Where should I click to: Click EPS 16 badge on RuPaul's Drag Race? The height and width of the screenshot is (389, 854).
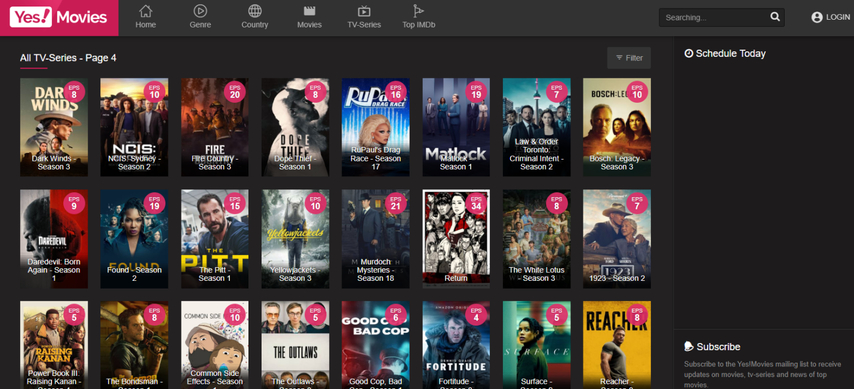[x=396, y=92]
